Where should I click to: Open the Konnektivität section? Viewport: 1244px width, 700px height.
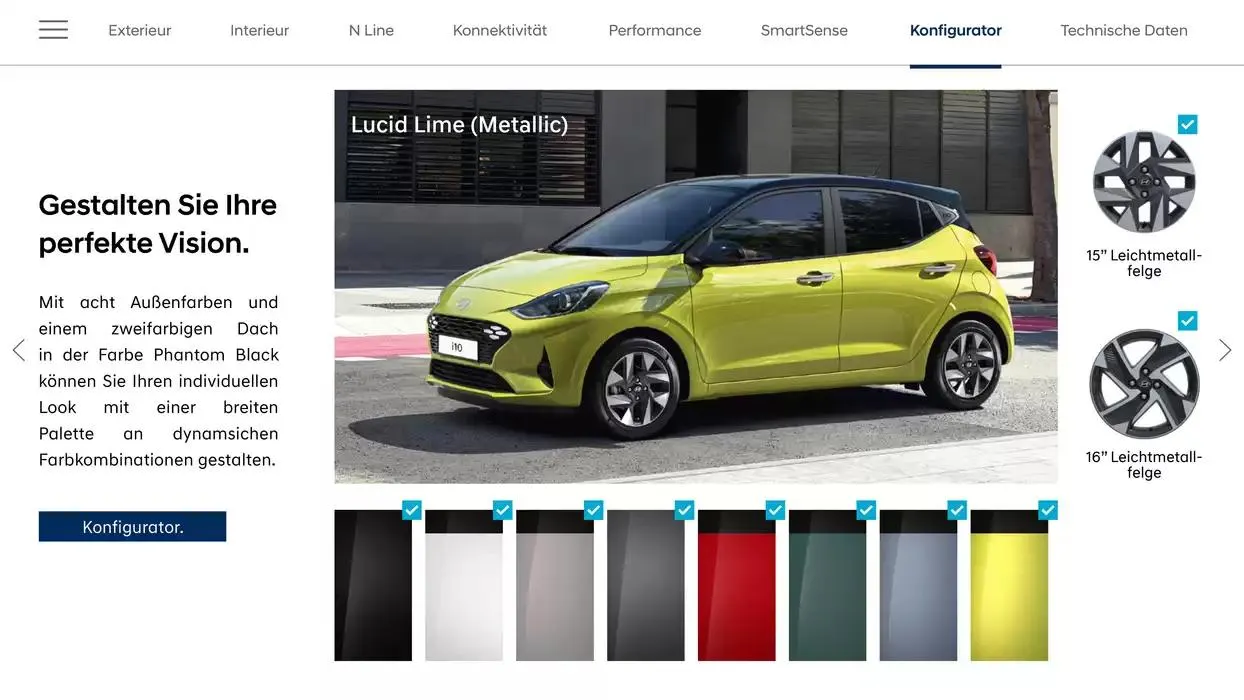(499, 30)
